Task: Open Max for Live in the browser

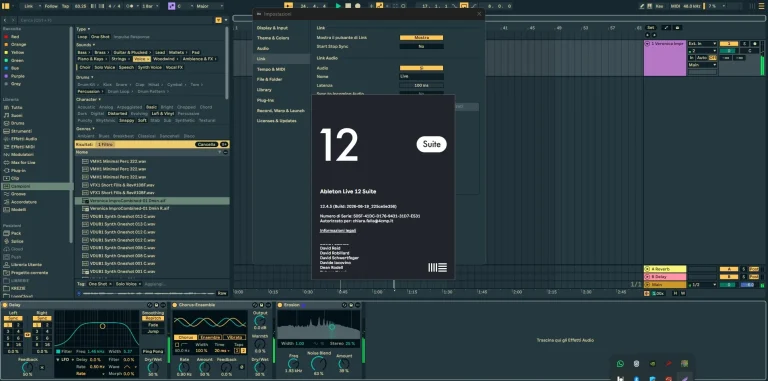Action: [23, 162]
